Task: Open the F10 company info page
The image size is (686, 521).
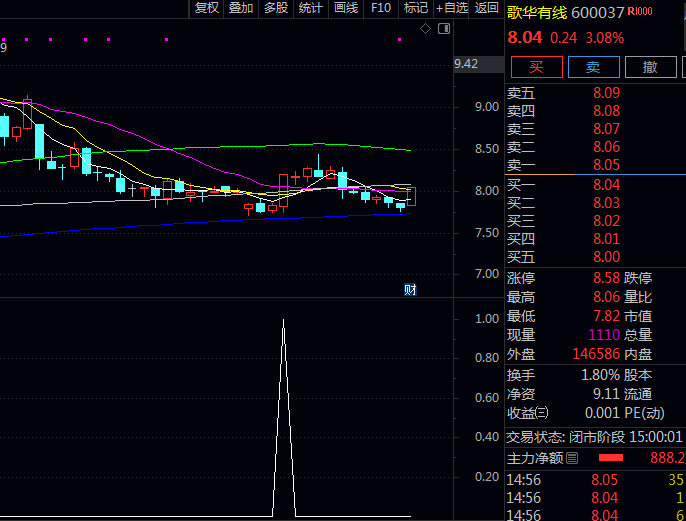Action: click(381, 8)
